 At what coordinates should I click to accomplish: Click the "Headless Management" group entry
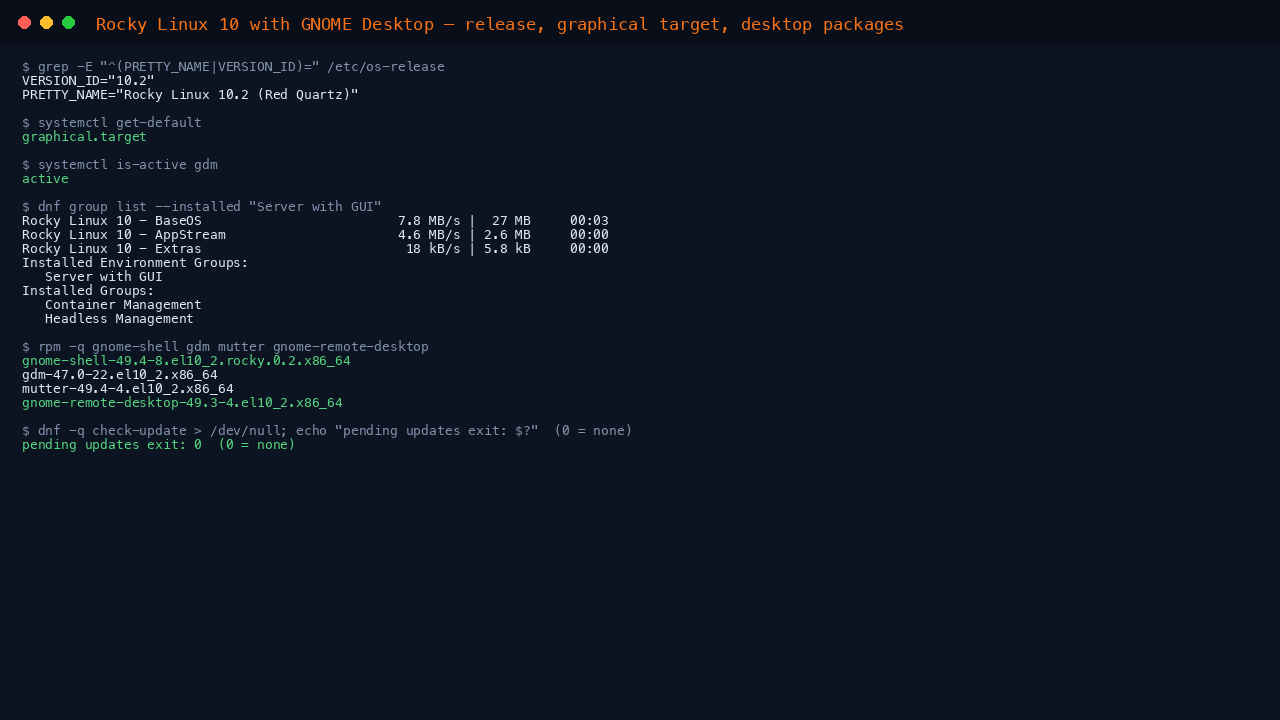pyautogui.click(x=119, y=319)
